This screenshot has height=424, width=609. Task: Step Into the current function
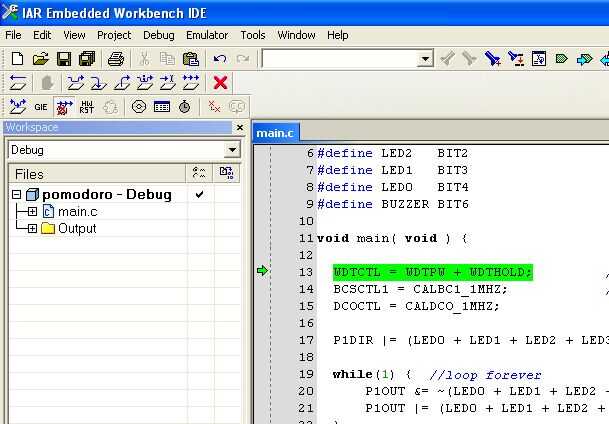pyautogui.click(x=99, y=83)
